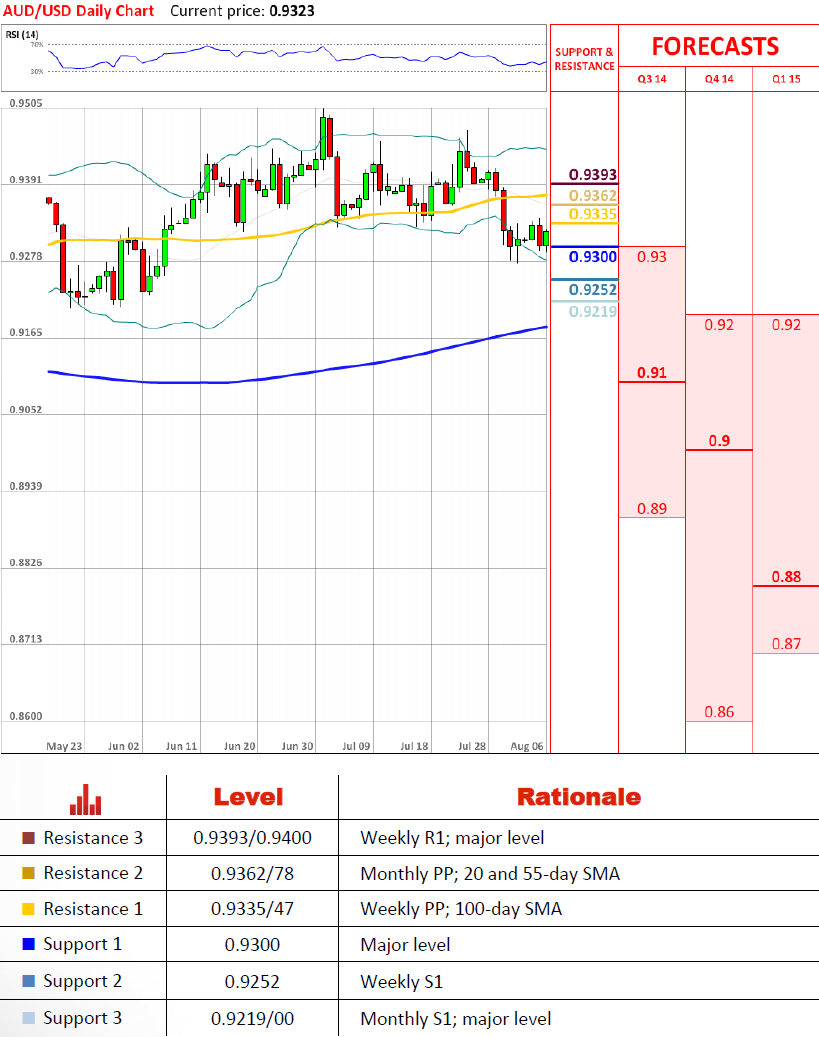
Task: Click the 'SUPPORT & RESISTANCE' column header
Action: [584, 59]
